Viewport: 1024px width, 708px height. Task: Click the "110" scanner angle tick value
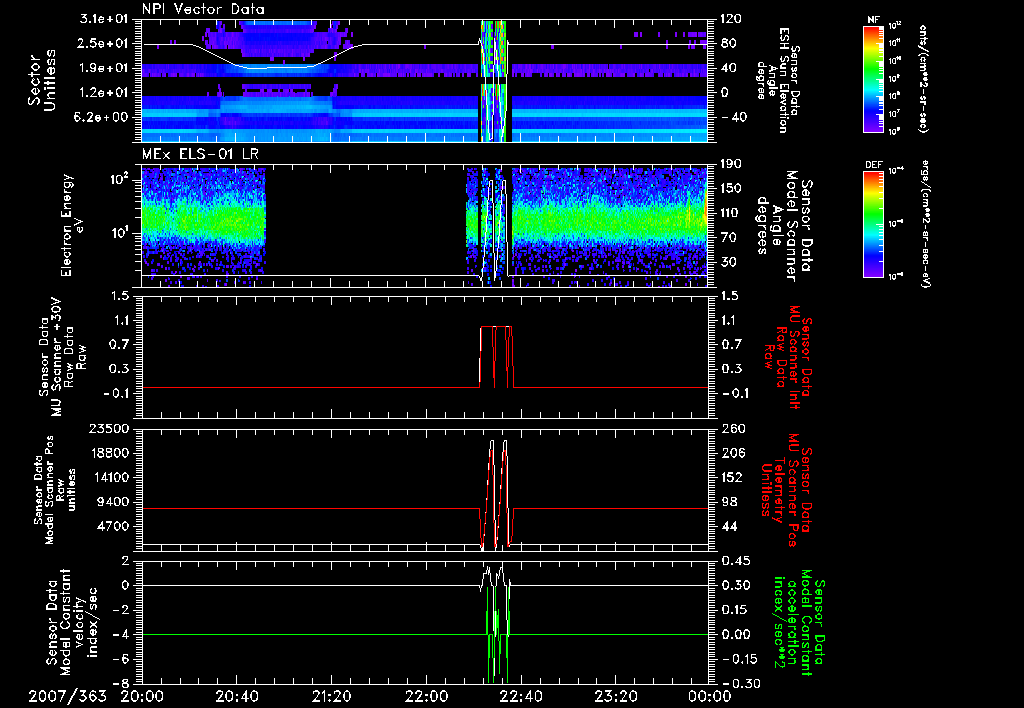731,213
